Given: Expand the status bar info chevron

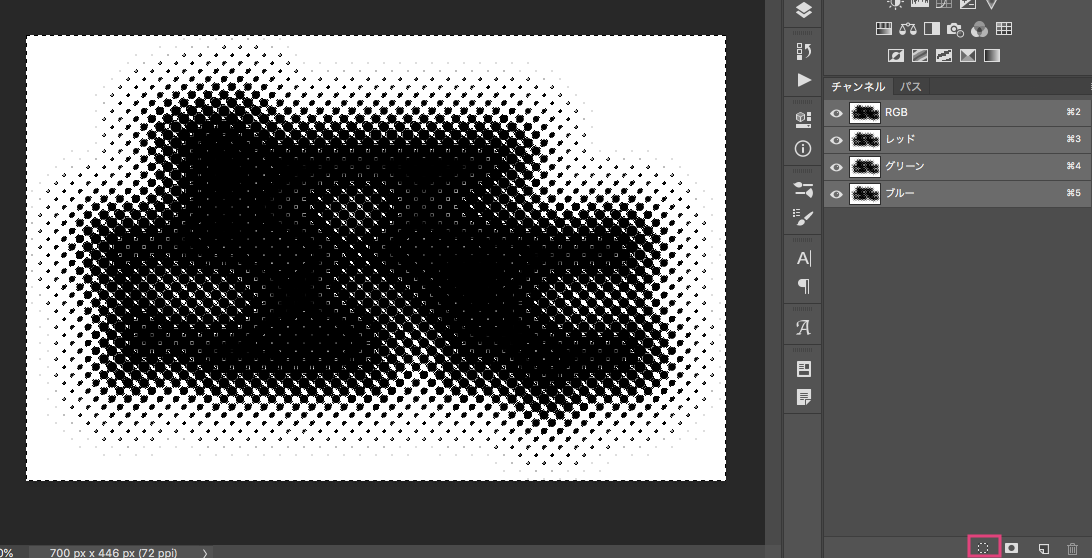Looking at the screenshot, I should pyautogui.click(x=205, y=553).
